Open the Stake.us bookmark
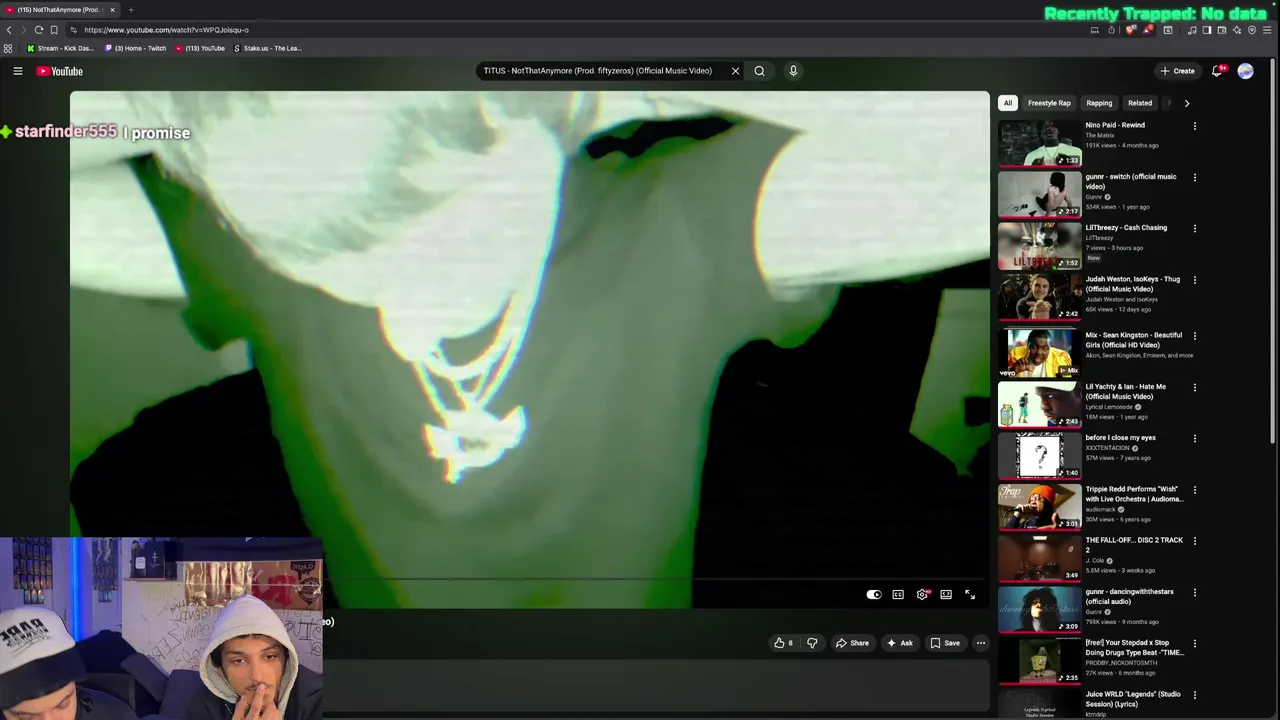Image resolution: width=1280 pixels, height=720 pixels. point(268,48)
